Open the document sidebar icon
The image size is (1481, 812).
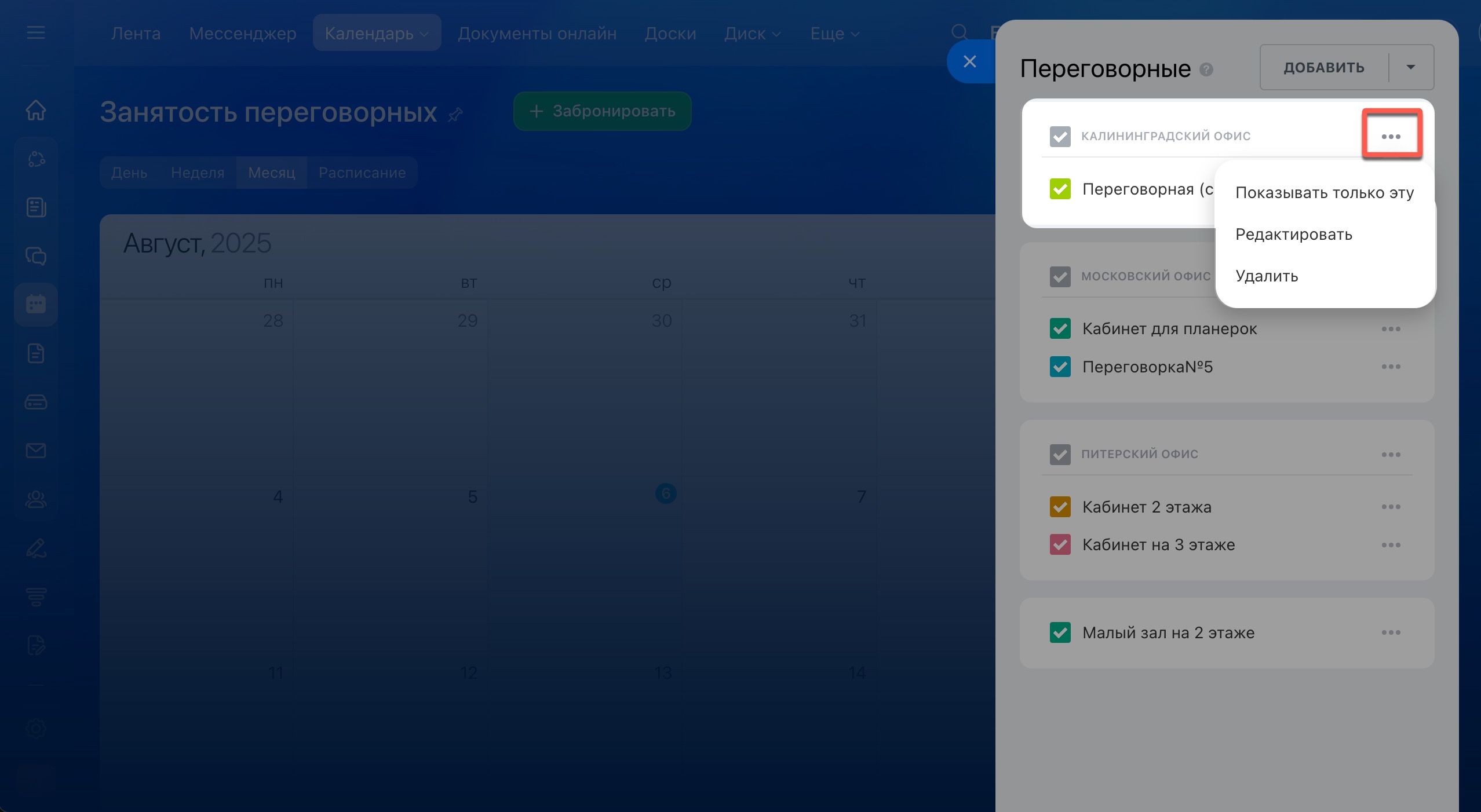tap(36, 353)
